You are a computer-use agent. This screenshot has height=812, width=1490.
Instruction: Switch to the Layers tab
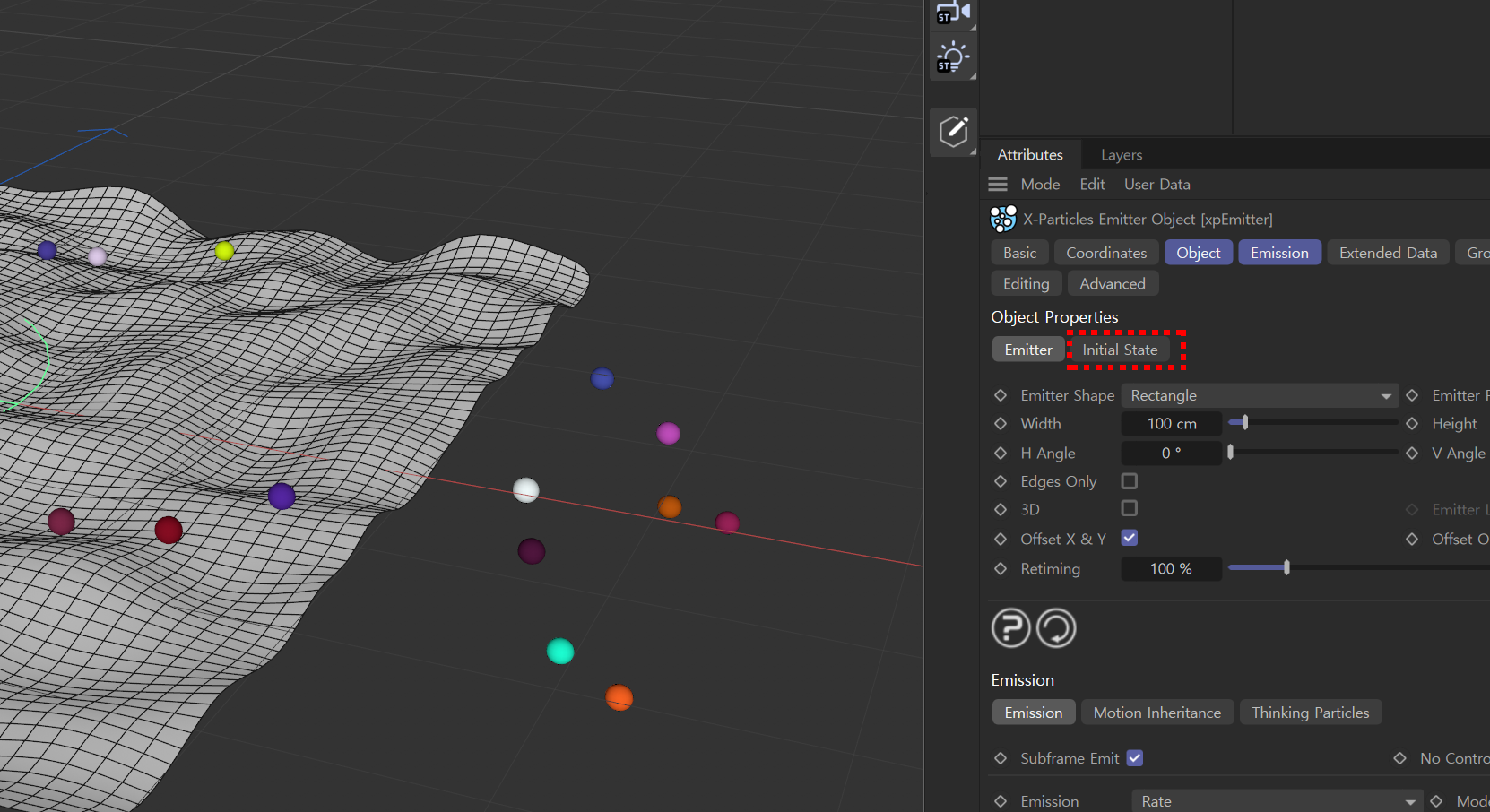[1122, 154]
